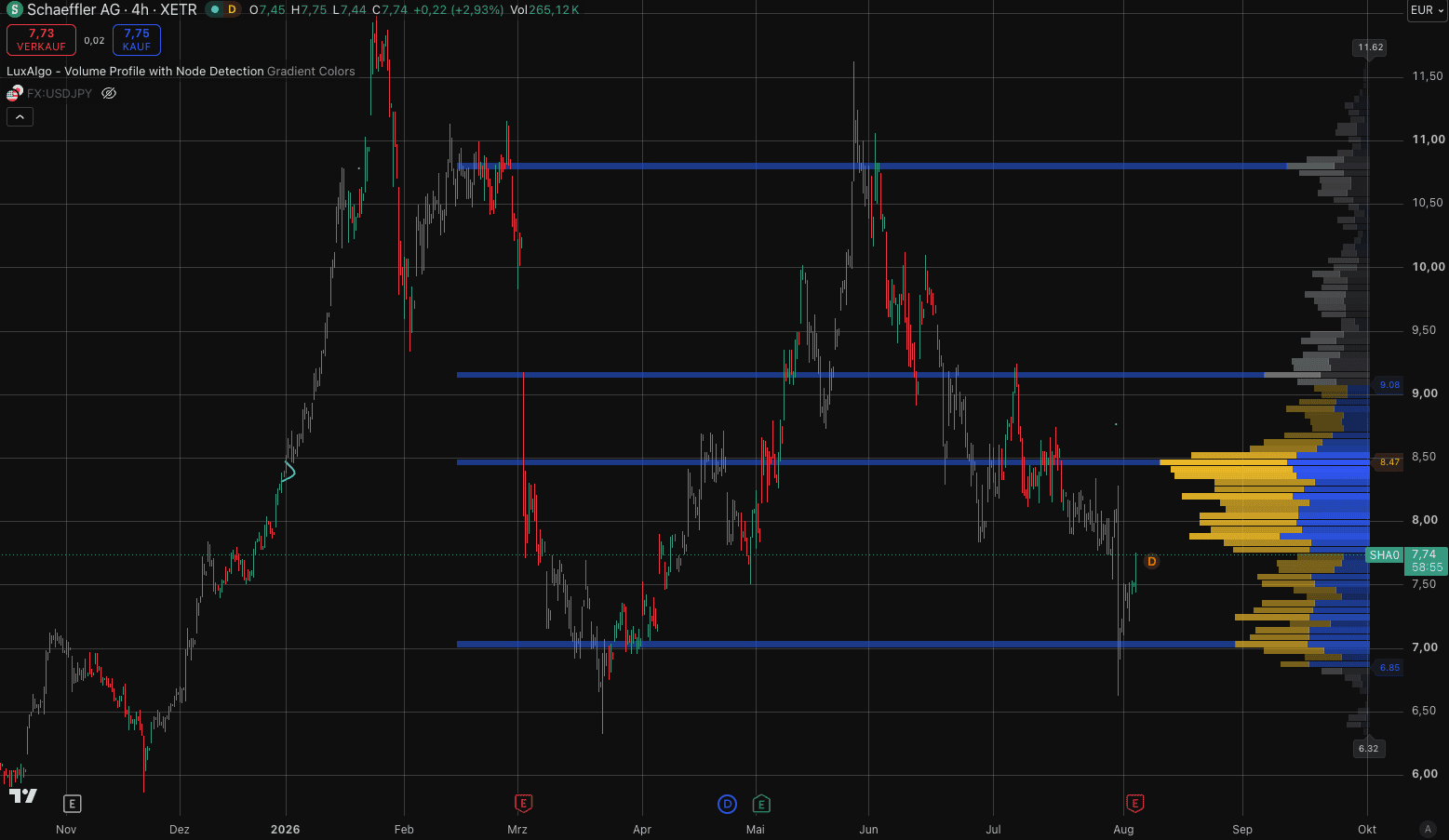Select the blue node line just below 11,00

(871, 167)
